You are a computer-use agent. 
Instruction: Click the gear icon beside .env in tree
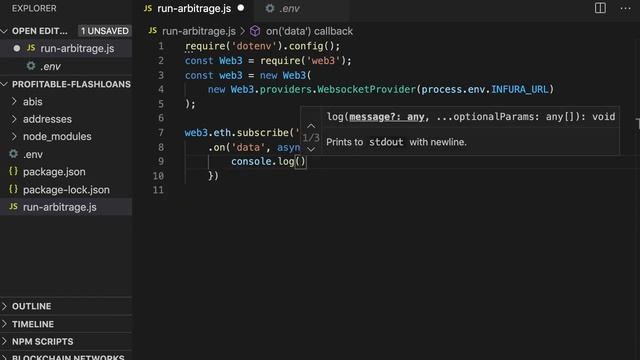13,154
